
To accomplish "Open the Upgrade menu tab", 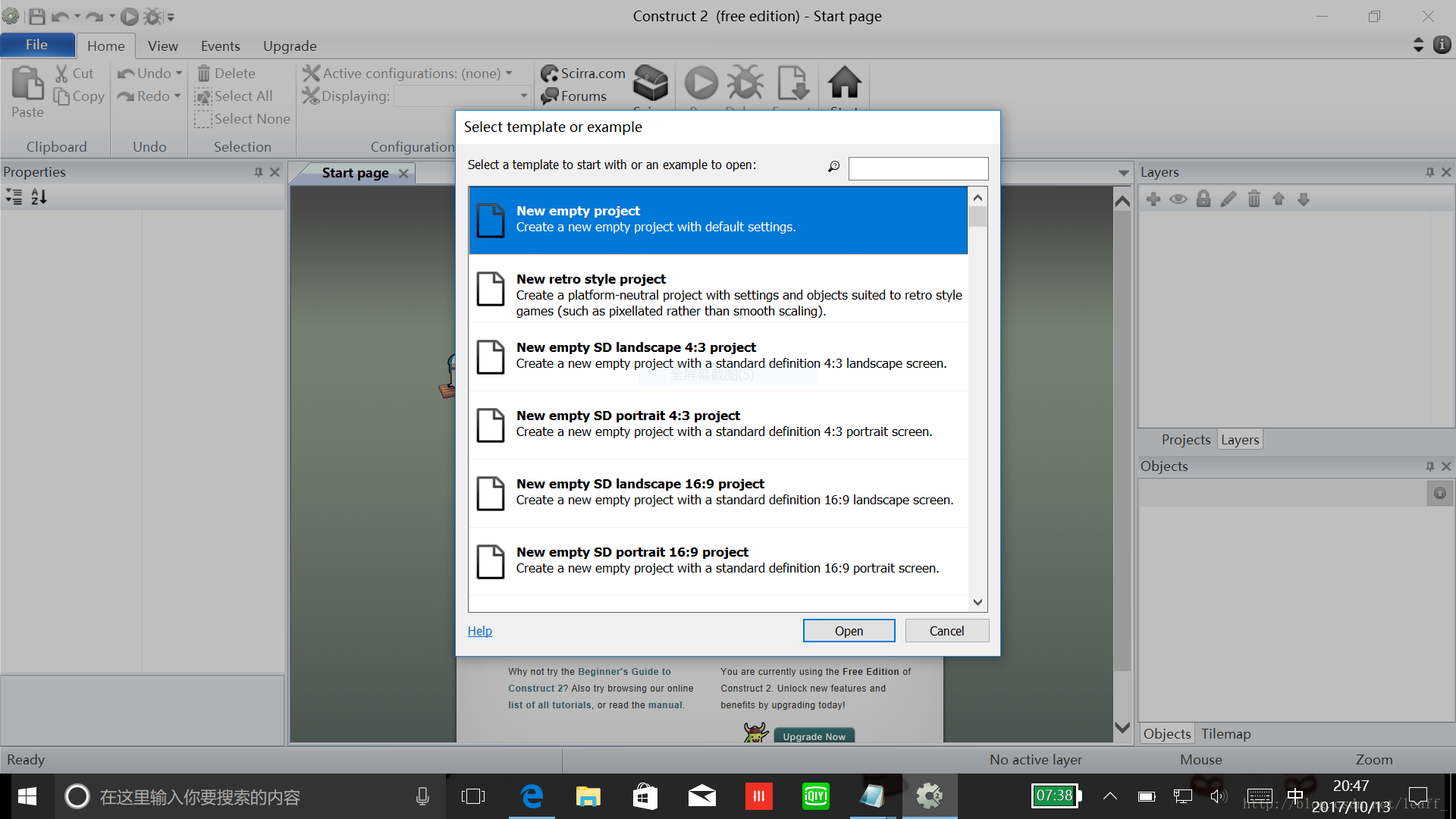I will coord(291,46).
